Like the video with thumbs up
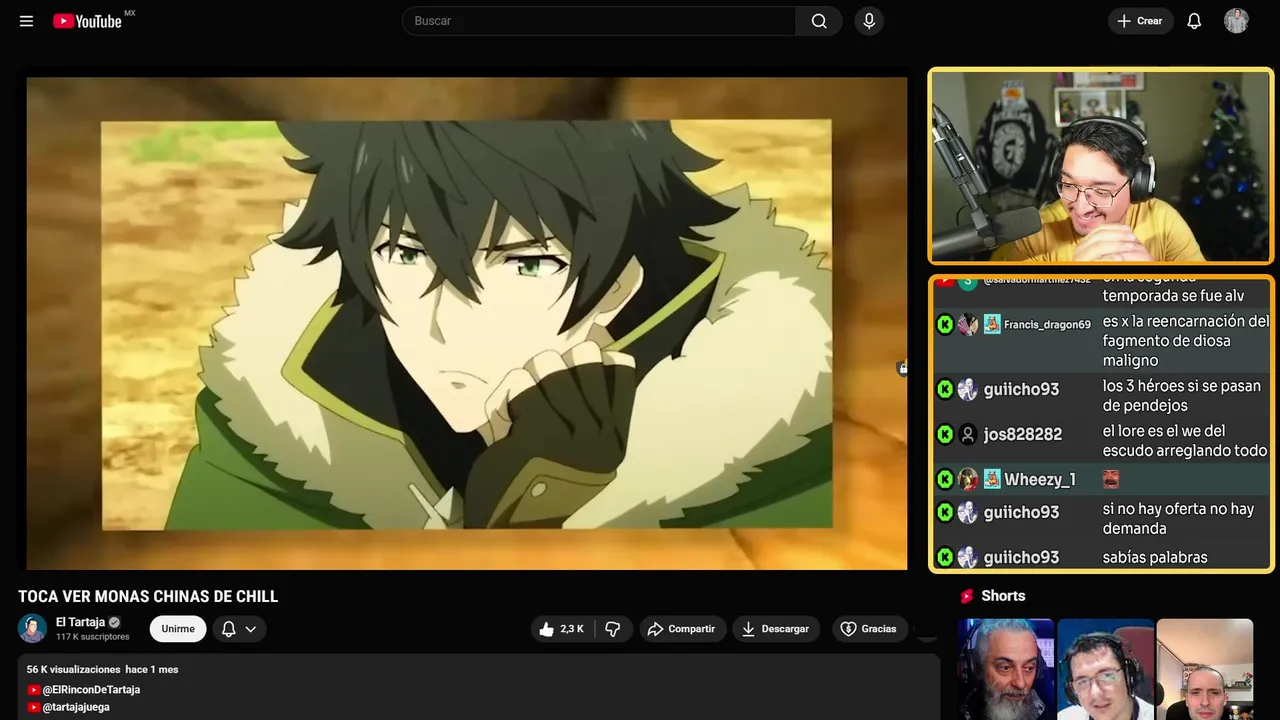The image size is (1280, 720). click(562, 629)
